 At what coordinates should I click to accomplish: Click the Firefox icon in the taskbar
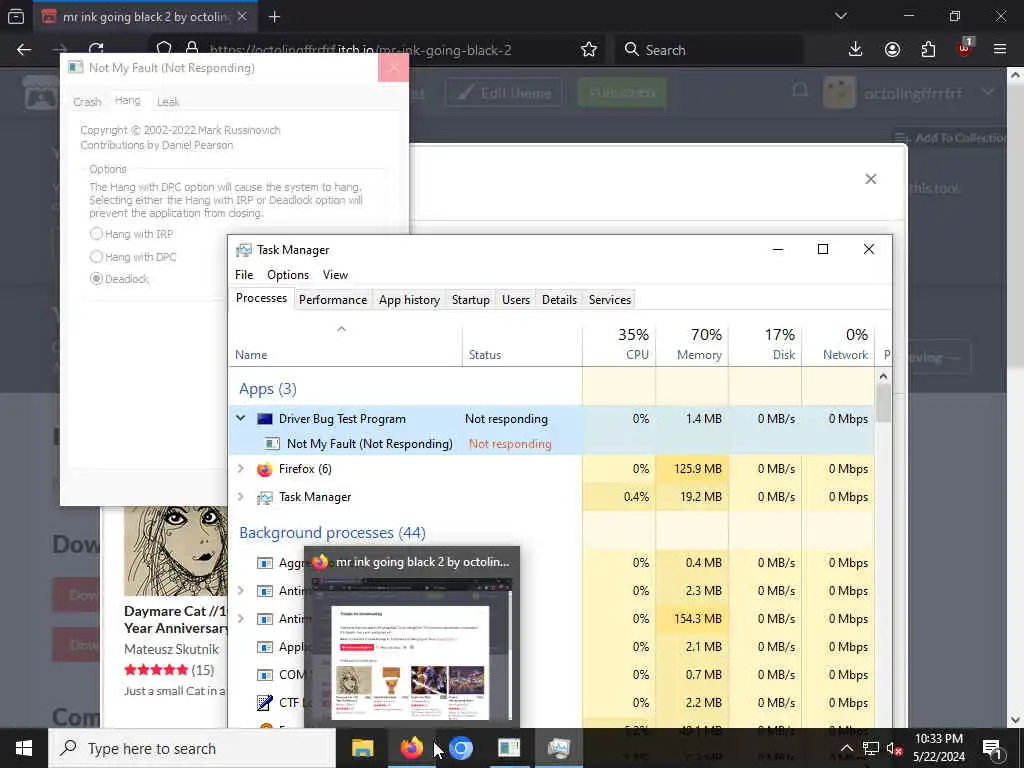[411, 748]
